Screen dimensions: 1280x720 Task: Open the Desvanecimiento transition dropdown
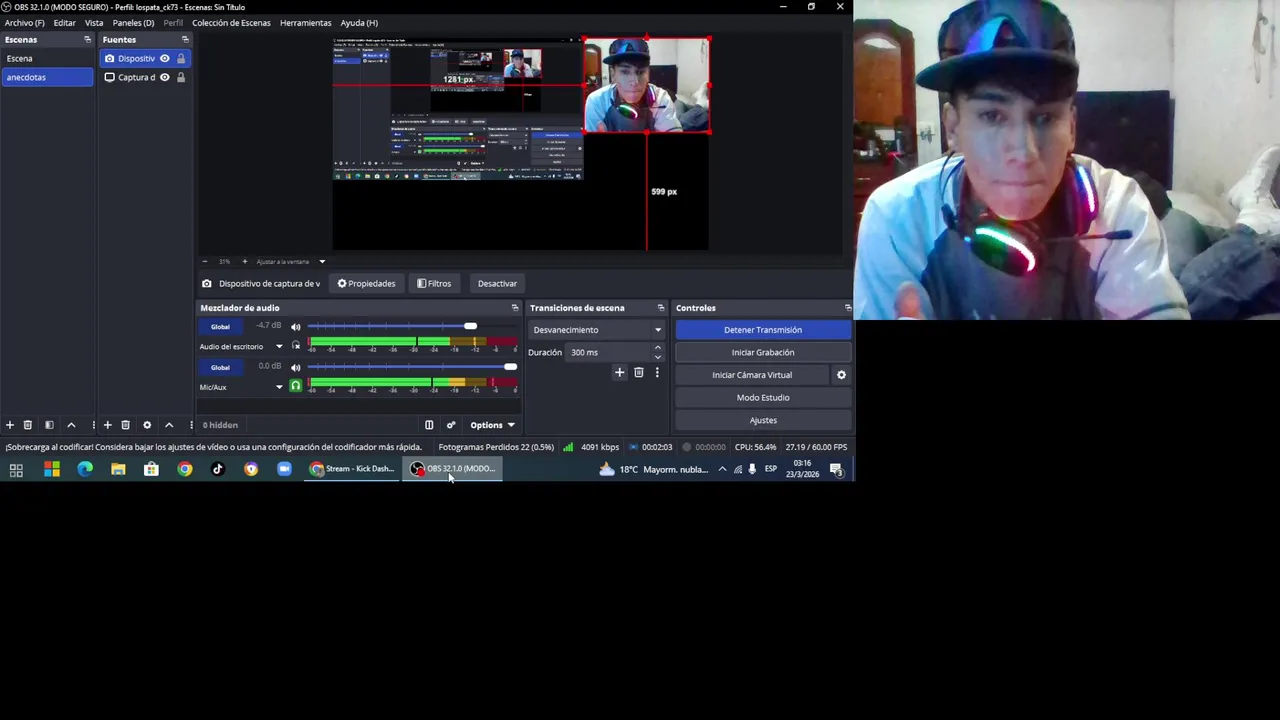tap(597, 330)
